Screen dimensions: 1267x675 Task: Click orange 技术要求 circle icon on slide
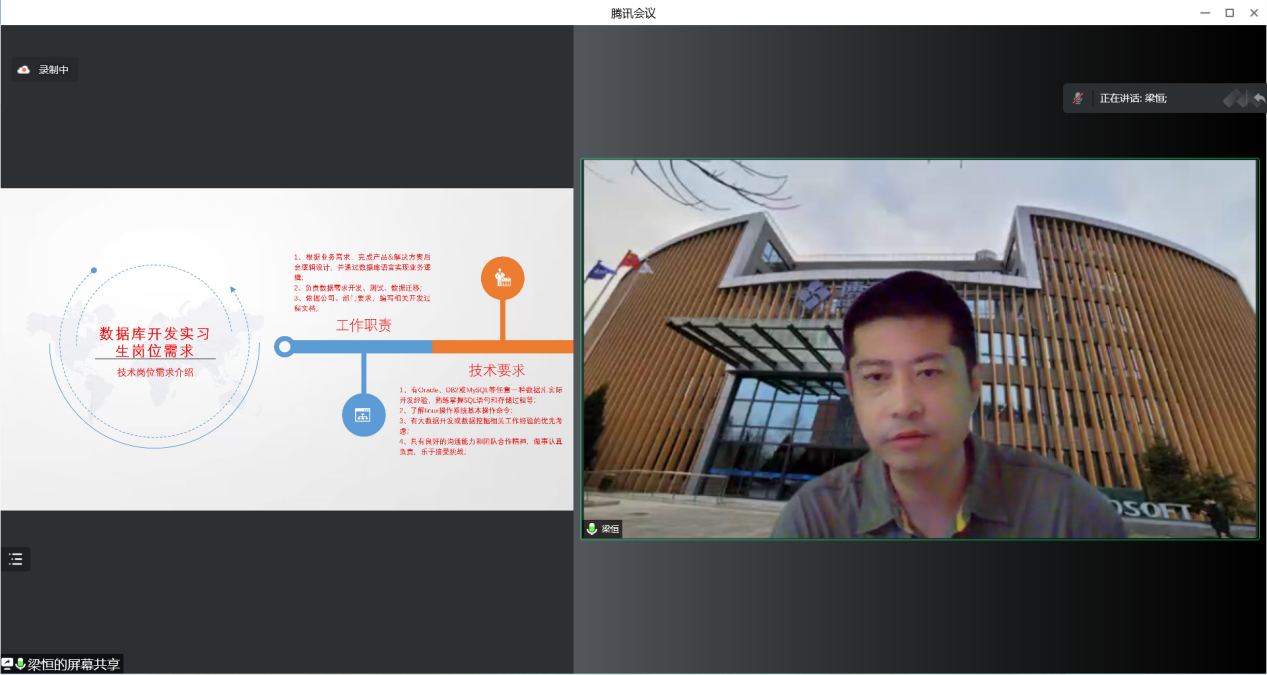coord(502,279)
